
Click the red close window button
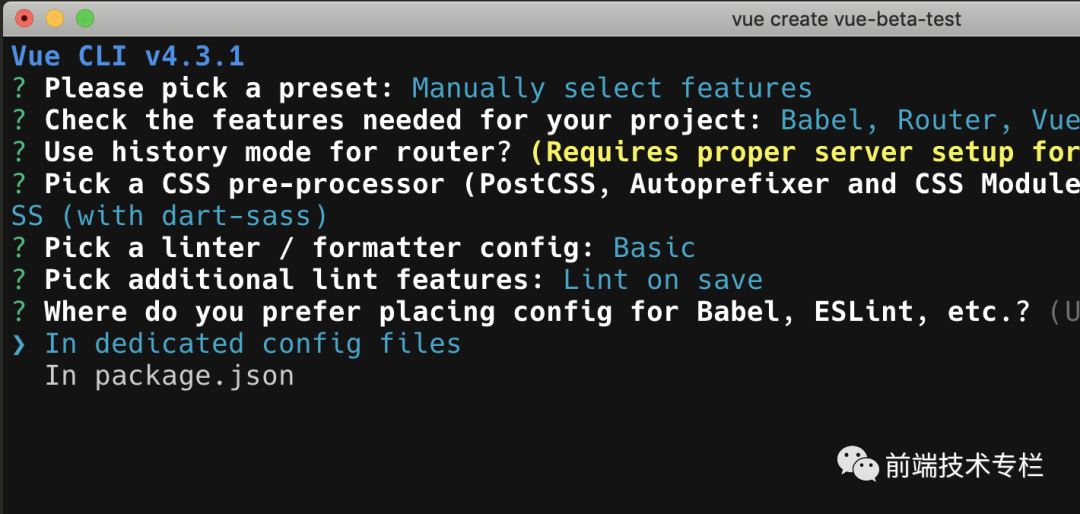(x=25, y=19)
